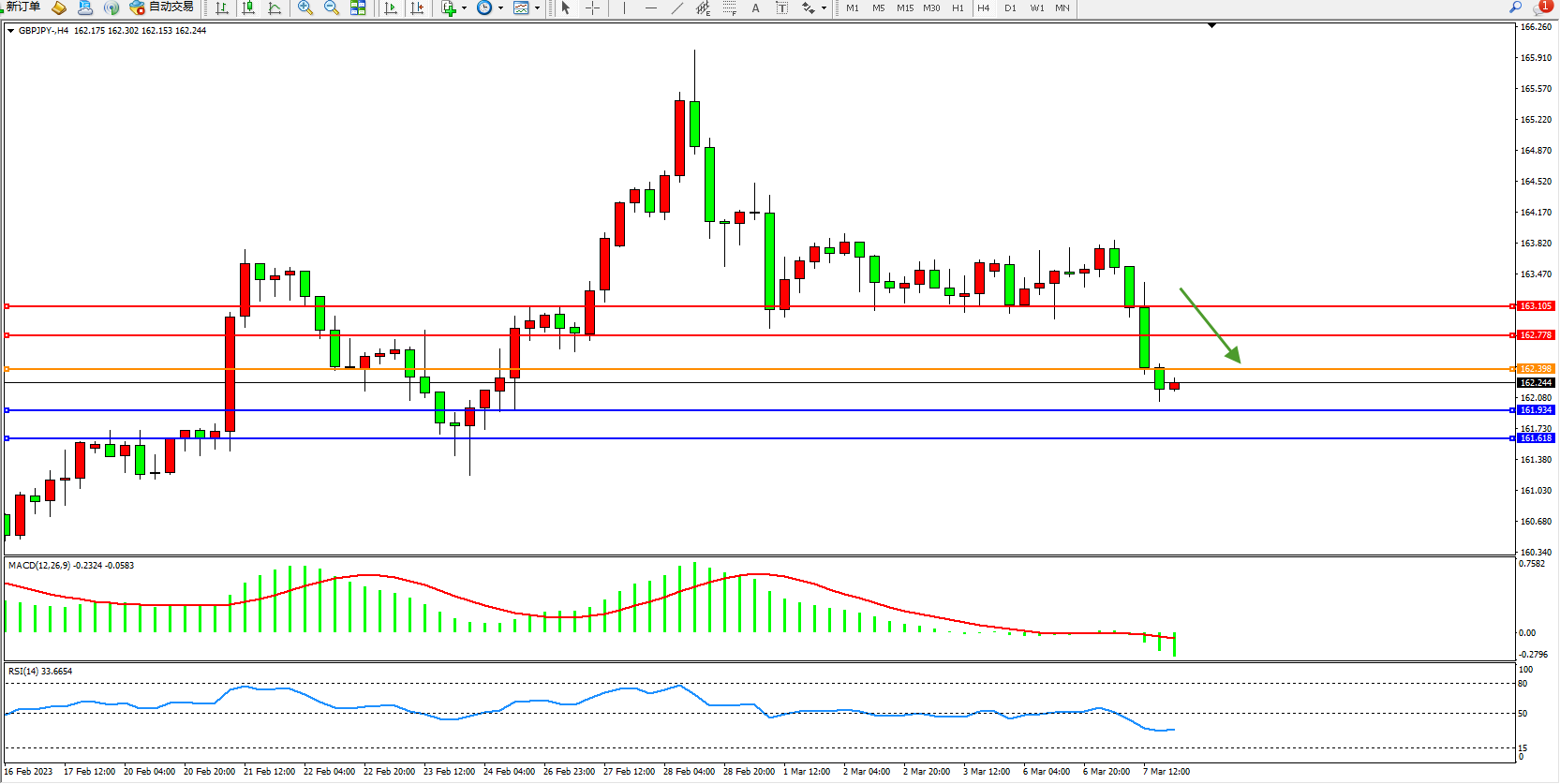1560x784 pixels.
Task: Switch chart to candlesticks display
Action: pos(248,8)
